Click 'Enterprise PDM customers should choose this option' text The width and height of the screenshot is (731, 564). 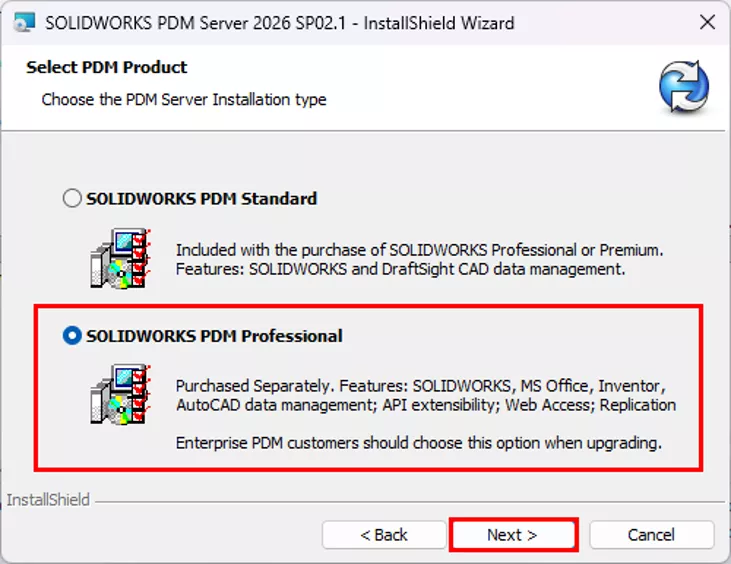pos(419,443)
